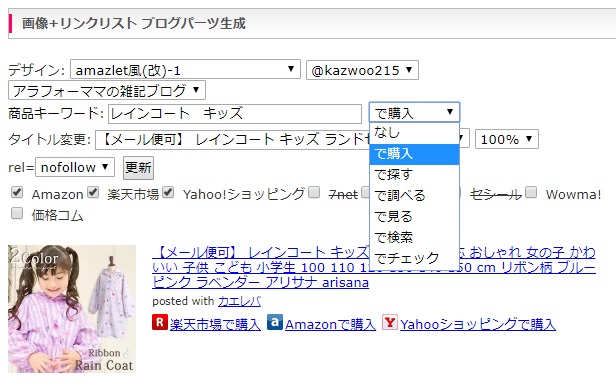616x390 pixels.
Task: Open the Amazonで購入 link
Action: pyautogui.click(x=330, y=324)
